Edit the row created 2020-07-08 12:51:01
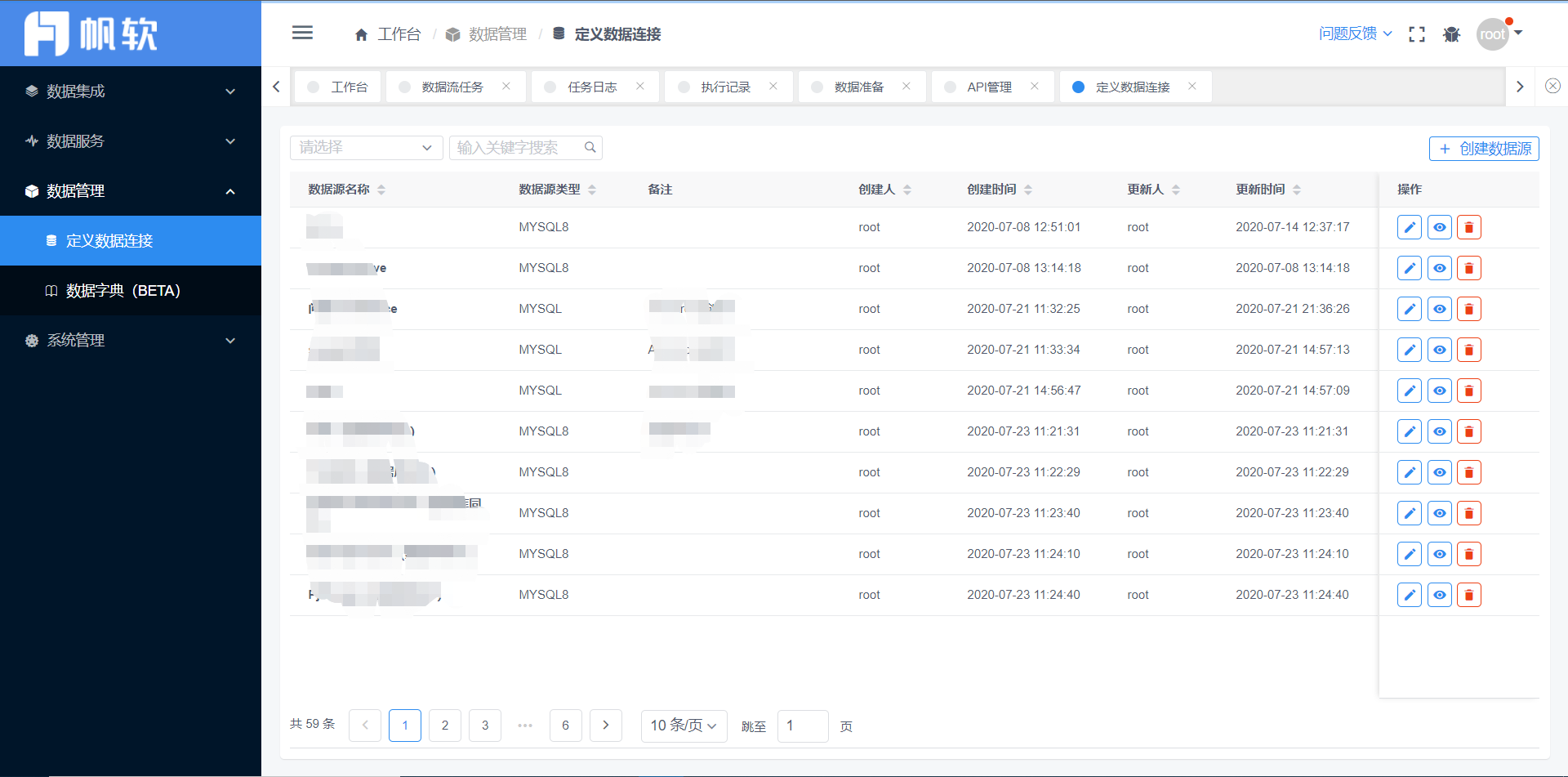Screen dimensions: 1568x777 coord(1410,227)
